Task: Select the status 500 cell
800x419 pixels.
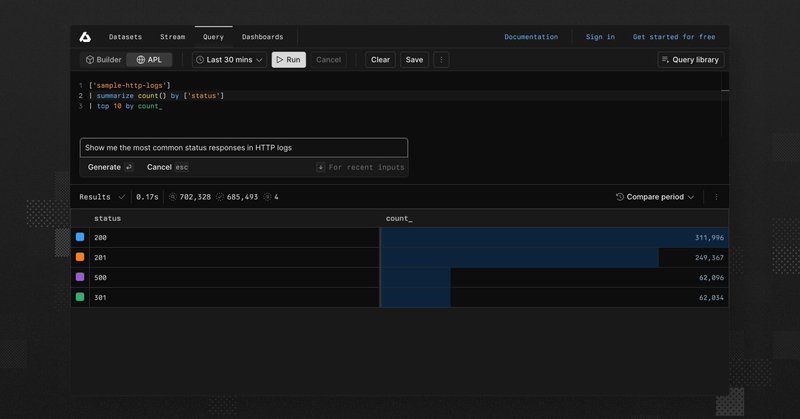Action: (234, 277)
